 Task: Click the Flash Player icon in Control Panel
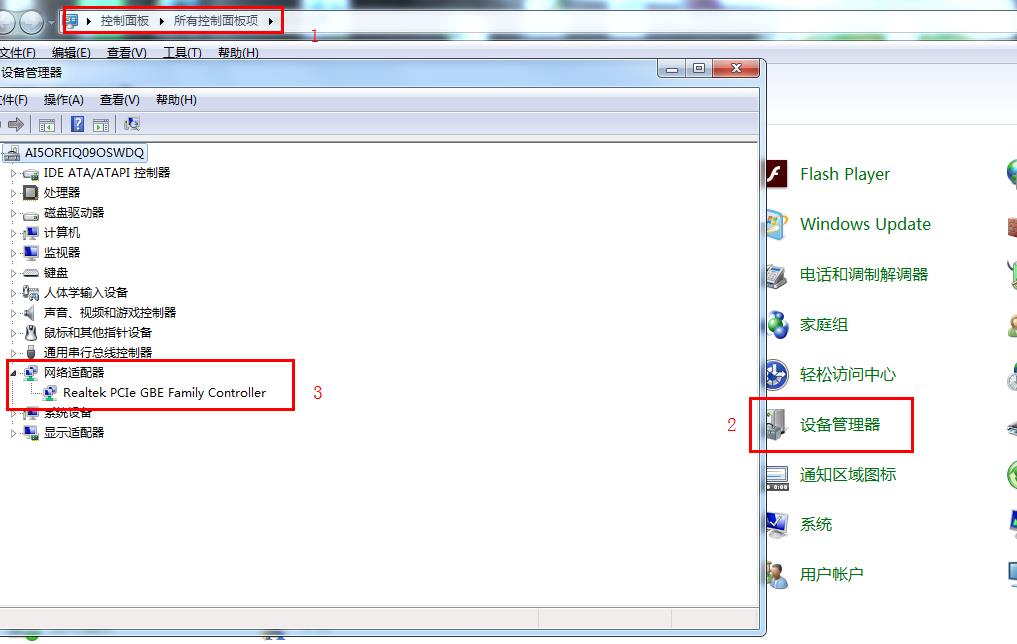(x=776, y=174)
